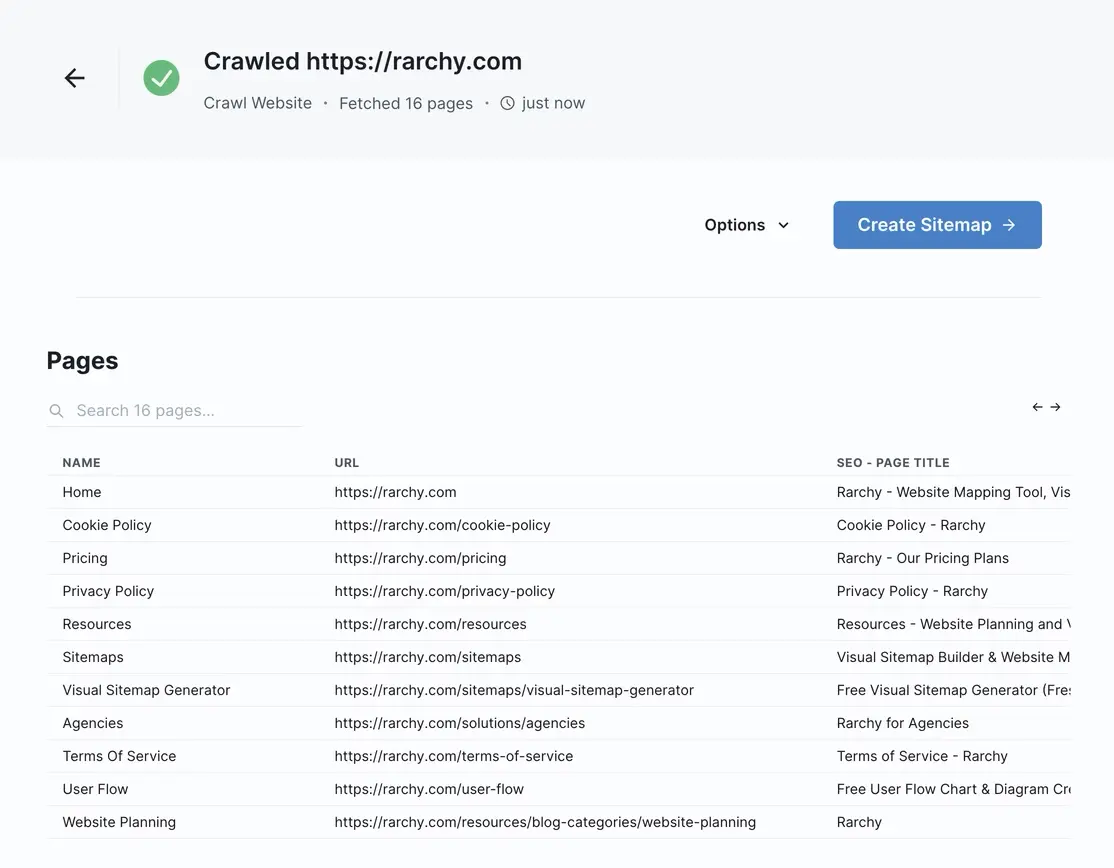Click the clock icon beside 'just now'
The width and height of the screenshot is (1114, 868).
click(x=507, y=102)
